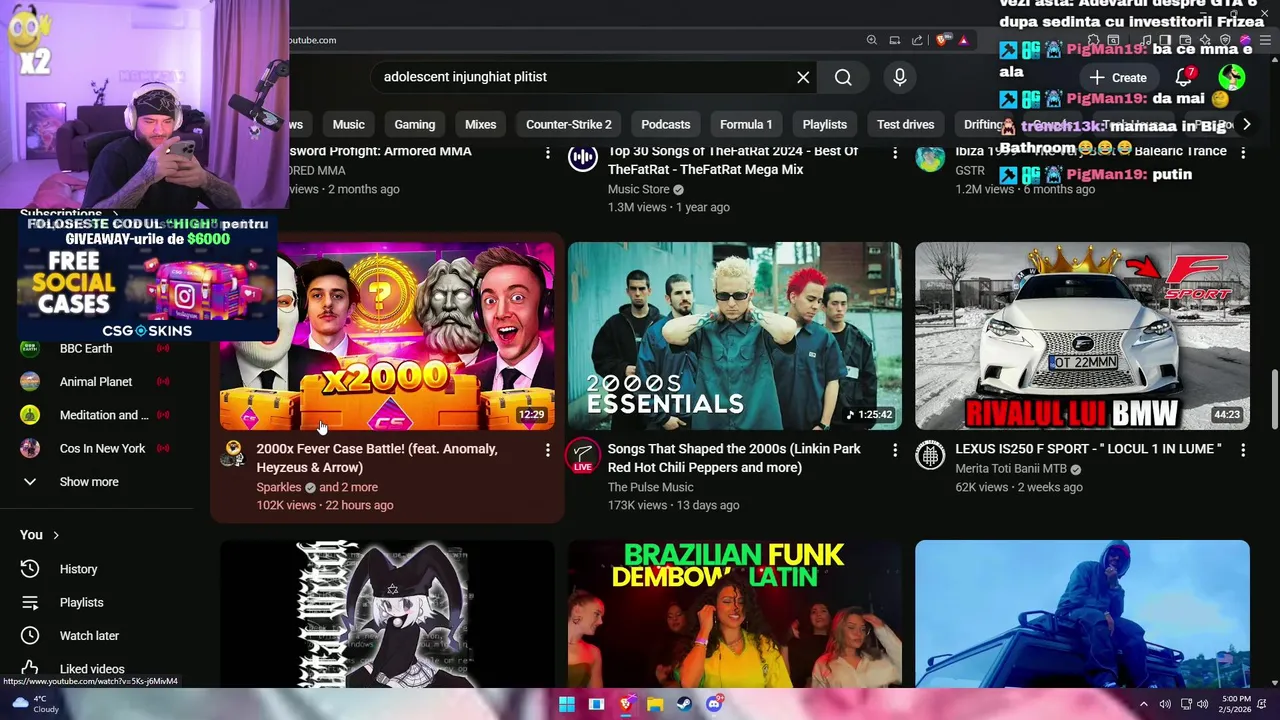Select the Playlists filter chip
This screenshot has height=720, width=1280.
tap(825, 124)
